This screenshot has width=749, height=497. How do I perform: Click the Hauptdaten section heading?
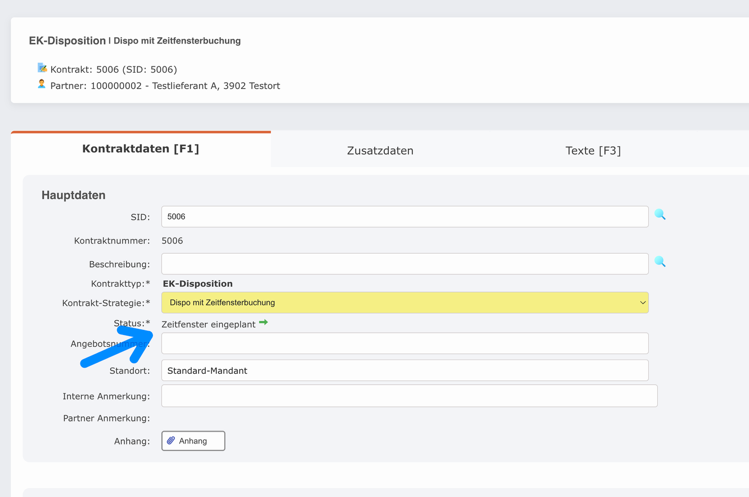(73, 196)
